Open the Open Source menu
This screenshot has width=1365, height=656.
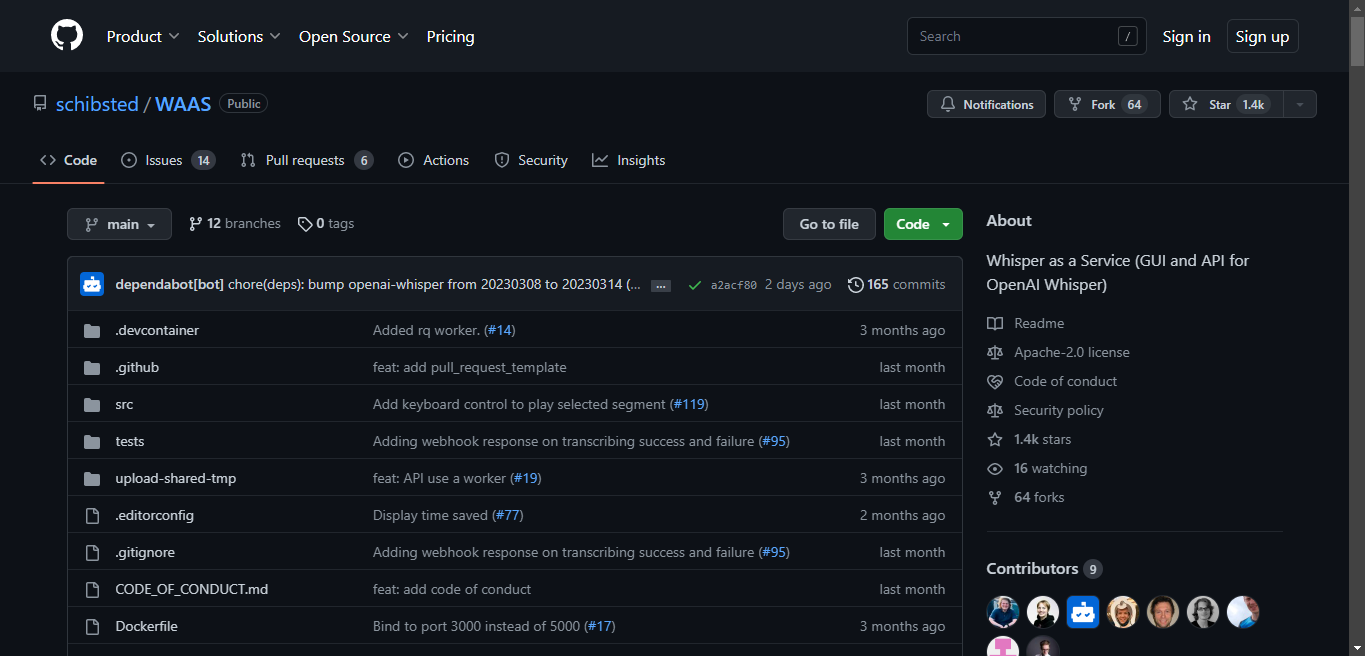[354, 36]
